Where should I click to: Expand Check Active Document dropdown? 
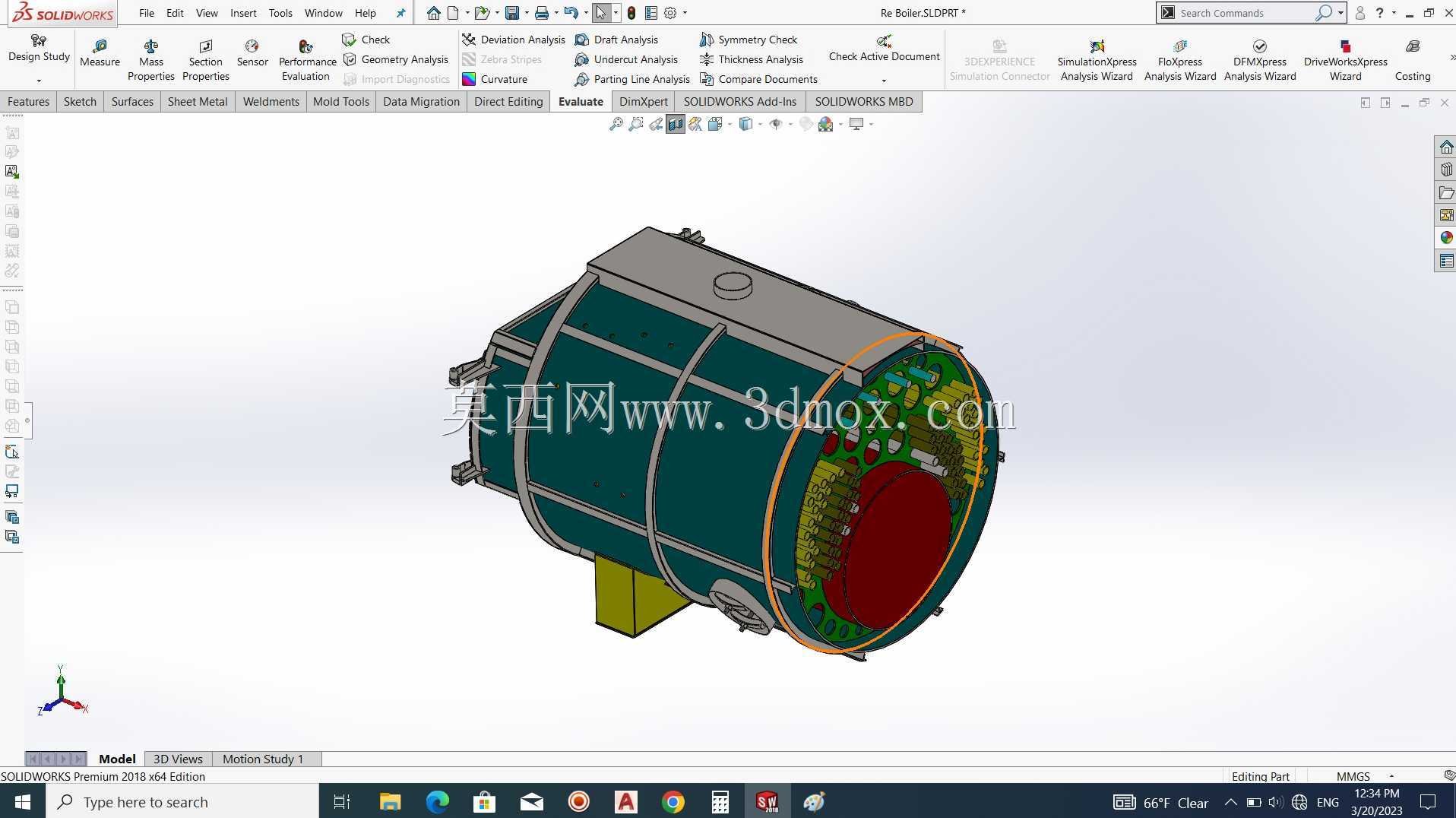tap(884, 80)
